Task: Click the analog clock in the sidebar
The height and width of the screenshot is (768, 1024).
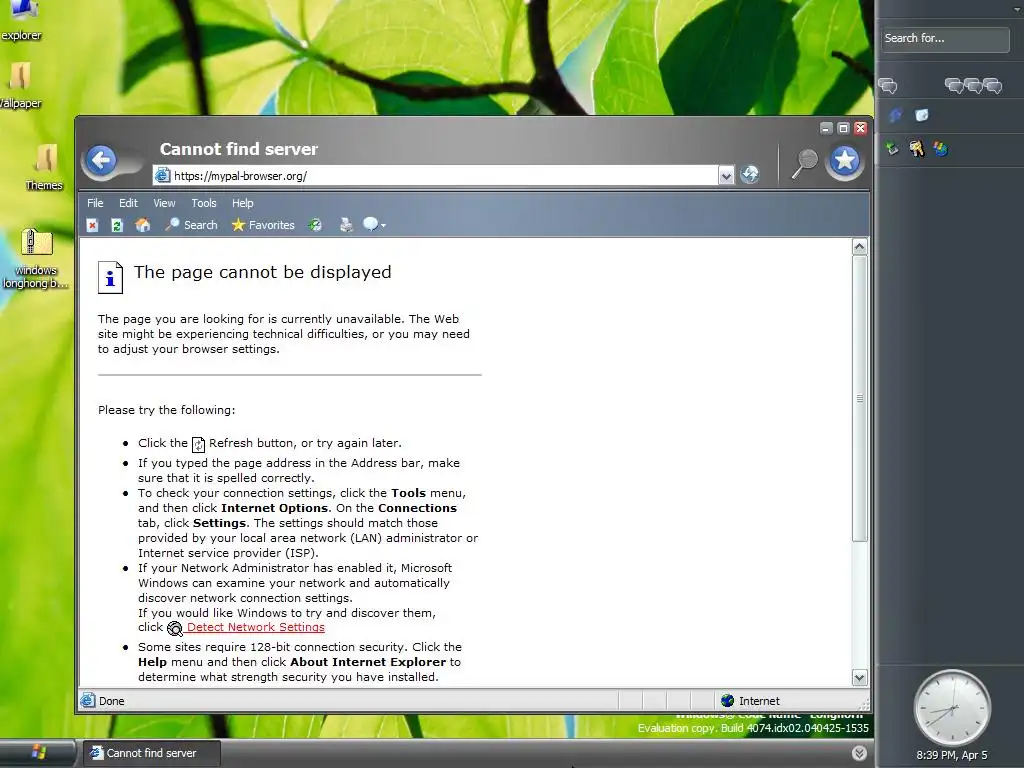Action: click(952, 708)
